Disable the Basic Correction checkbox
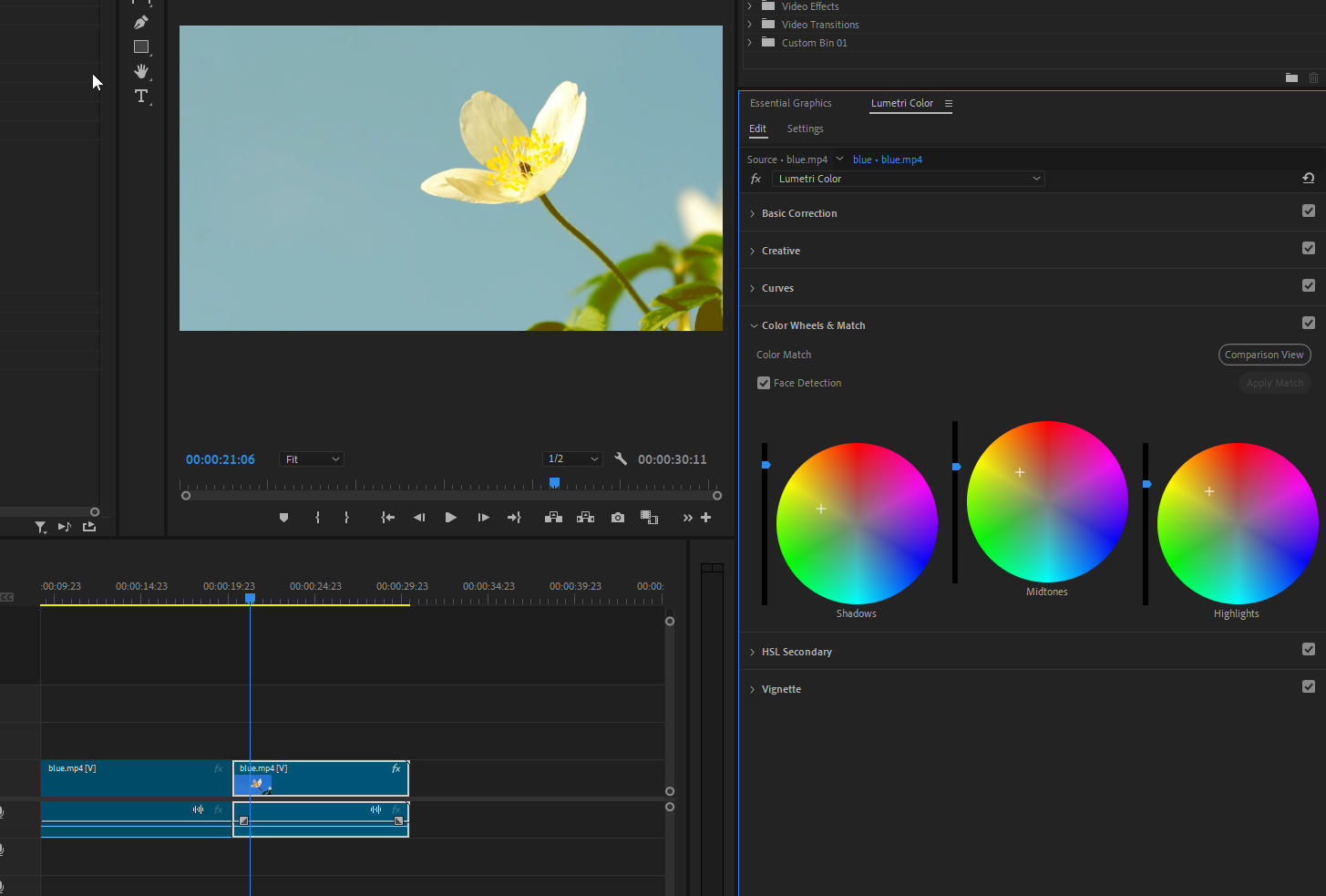The image size is (1326, 896). [1309, 211]
